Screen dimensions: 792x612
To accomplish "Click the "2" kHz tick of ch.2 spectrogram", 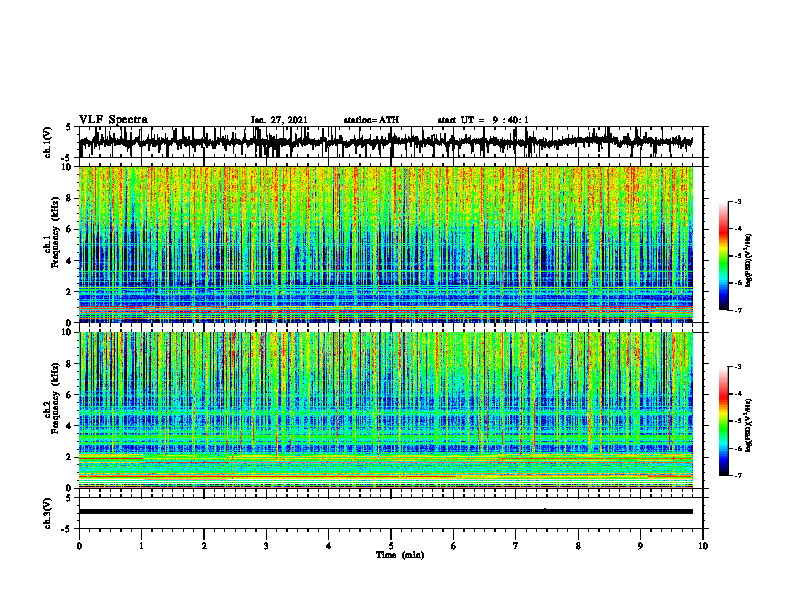I will [69, 457].
